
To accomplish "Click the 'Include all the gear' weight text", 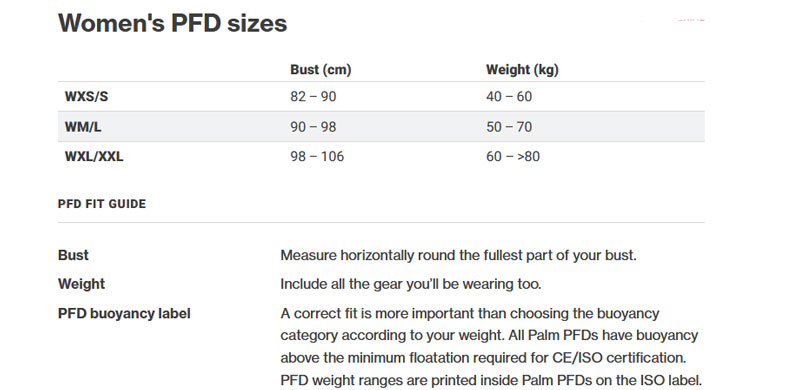I will (411, 284).
